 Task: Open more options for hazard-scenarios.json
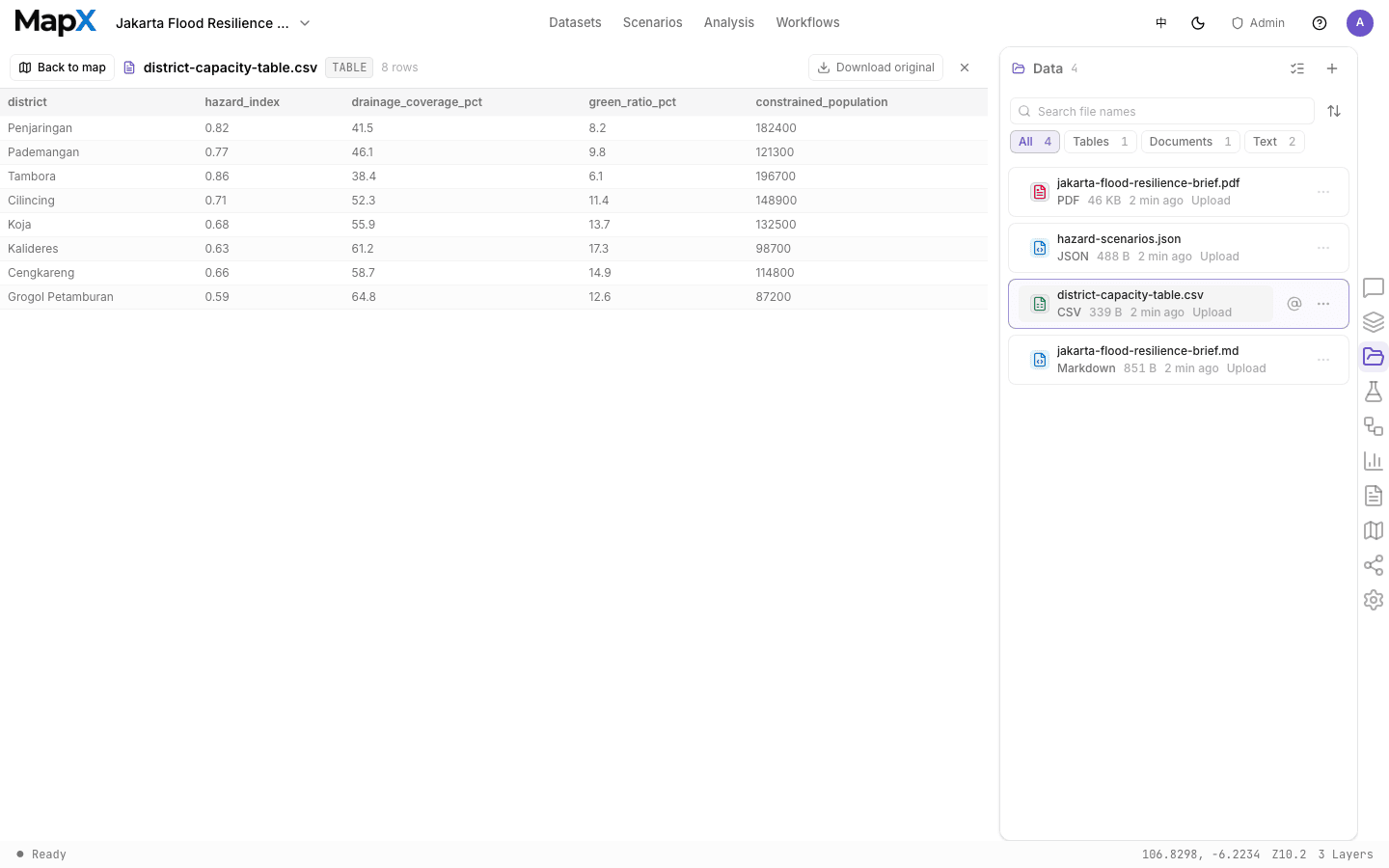point(1323,248)
